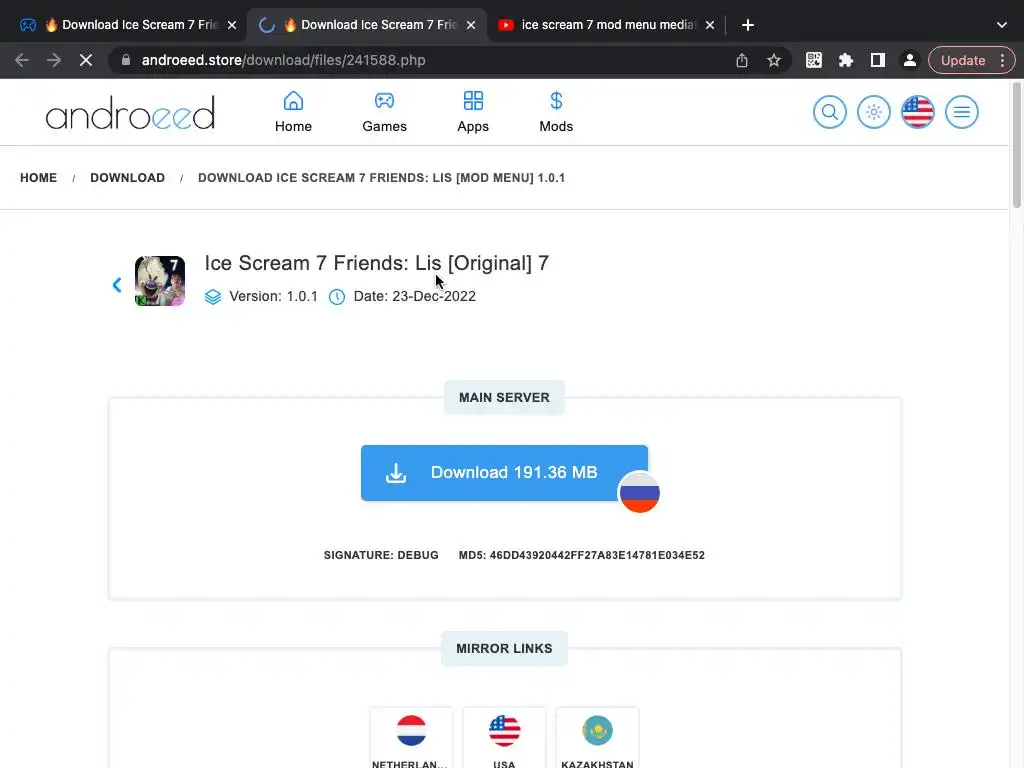Viewport: 1024px width, 768px height.
Task: Click the Version: 1.0.1 text
Action: coord(274,296)
